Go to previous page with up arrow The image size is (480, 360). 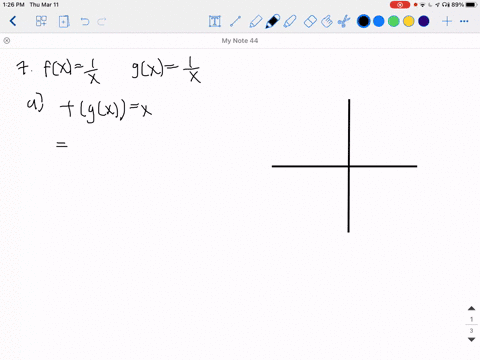[471, 308]
